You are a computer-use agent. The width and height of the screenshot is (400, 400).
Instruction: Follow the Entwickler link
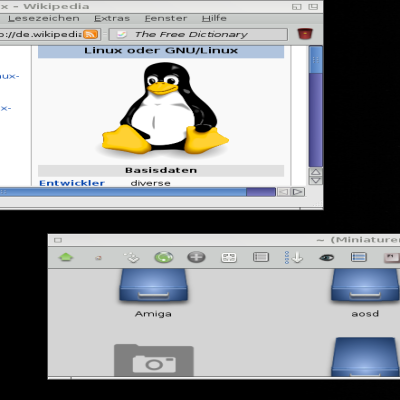click(x=72, y=183)
